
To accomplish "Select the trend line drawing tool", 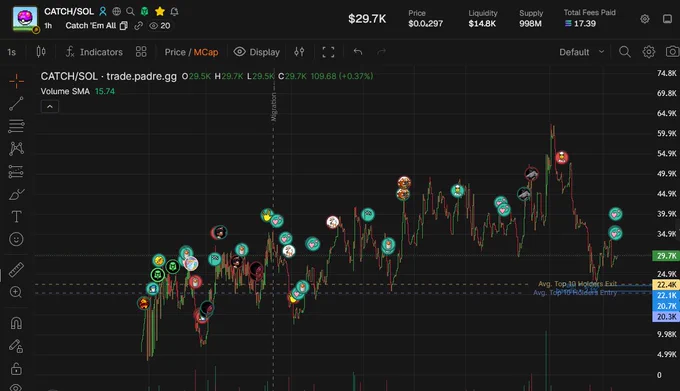I will click(16, 104).
